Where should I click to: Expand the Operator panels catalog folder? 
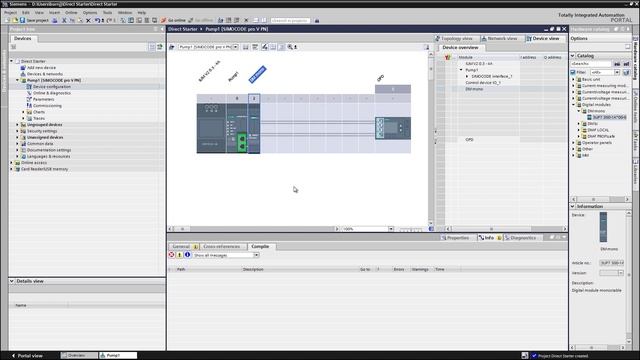[x=573, y=142]
